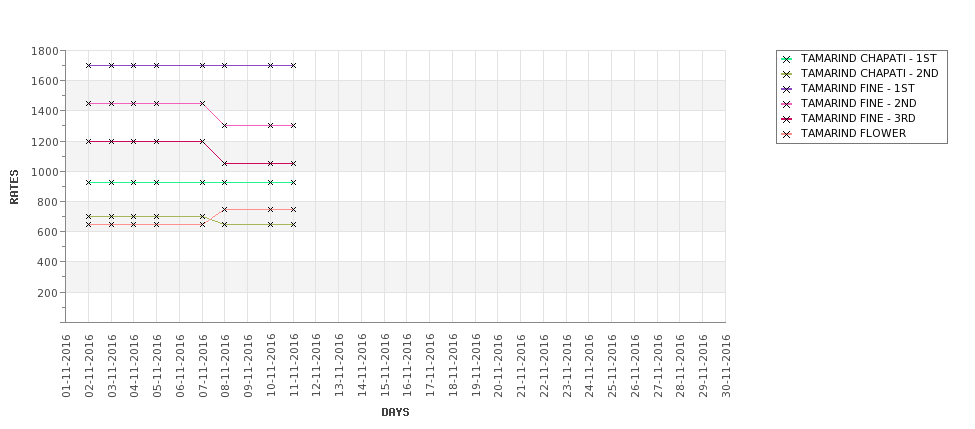Screen dimensions: 975x429
Task: Click the 08-11-2016 date axis label
Action: (x=225, y=366)
